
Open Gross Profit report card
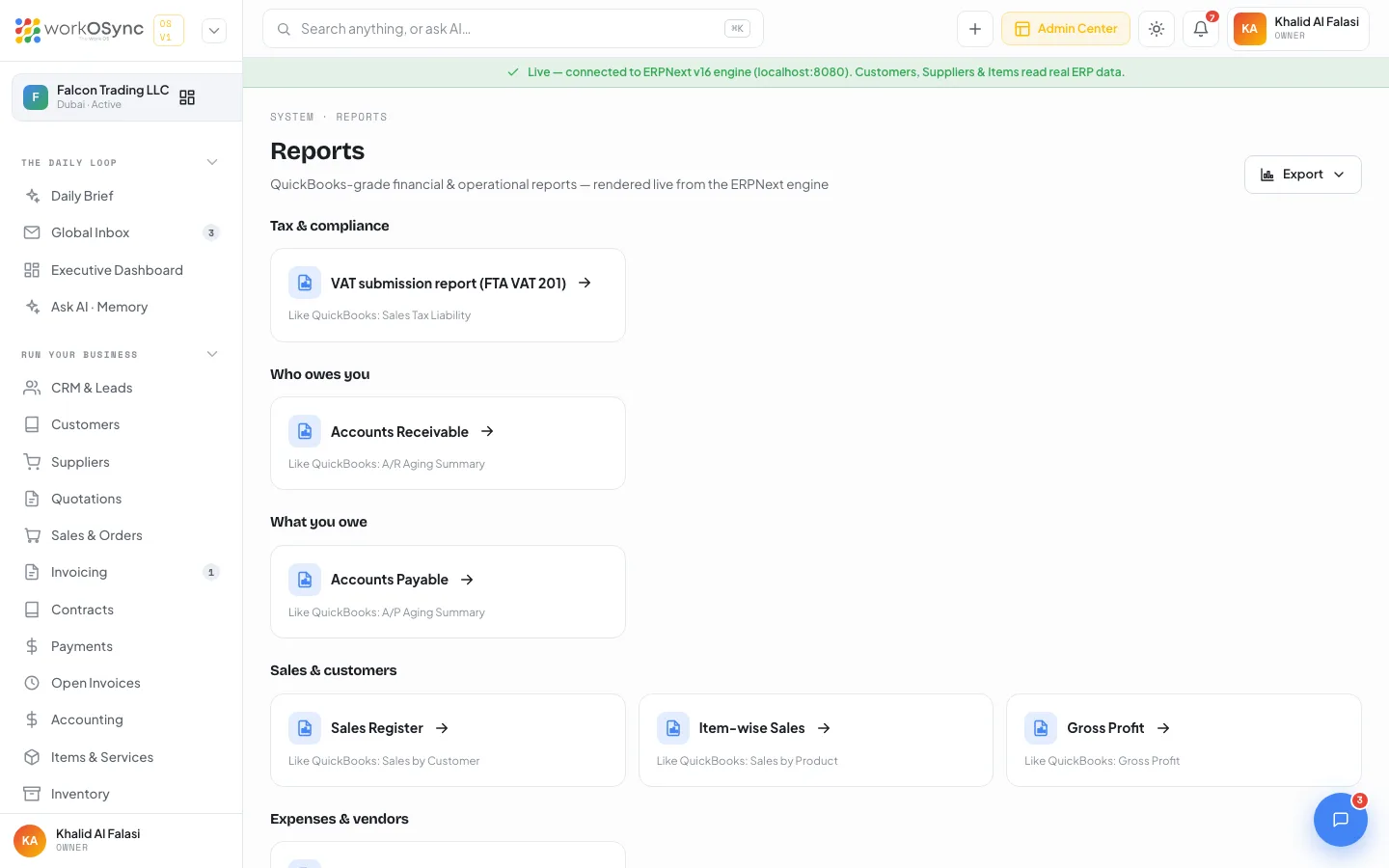coord(1184,741)
